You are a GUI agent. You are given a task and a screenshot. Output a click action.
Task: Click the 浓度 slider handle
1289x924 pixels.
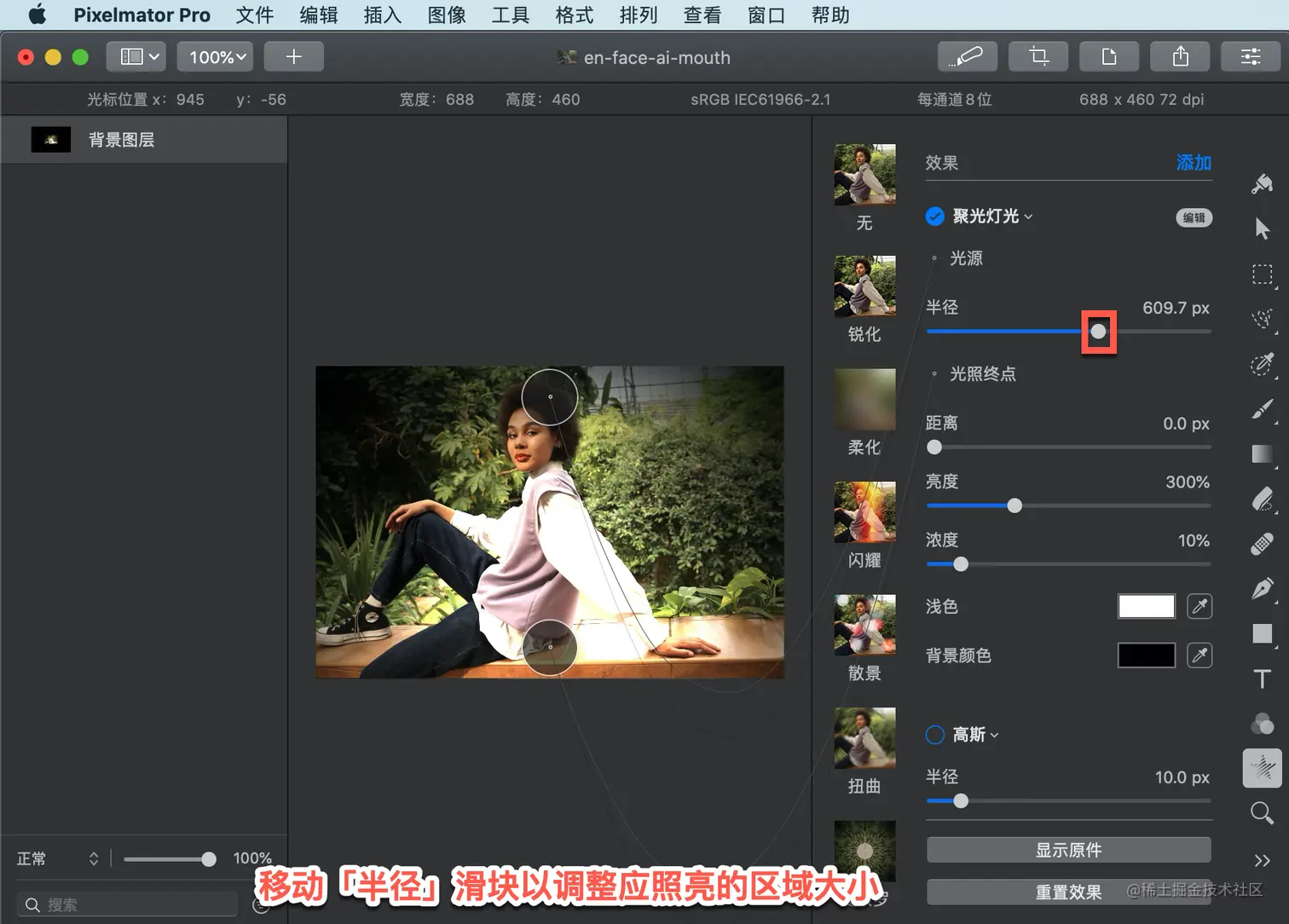(x=961, y=564)
